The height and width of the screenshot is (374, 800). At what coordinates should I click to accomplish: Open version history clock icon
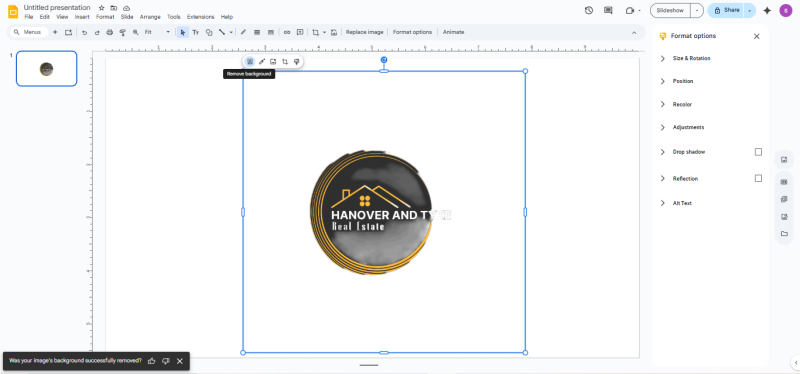(589, 10)
